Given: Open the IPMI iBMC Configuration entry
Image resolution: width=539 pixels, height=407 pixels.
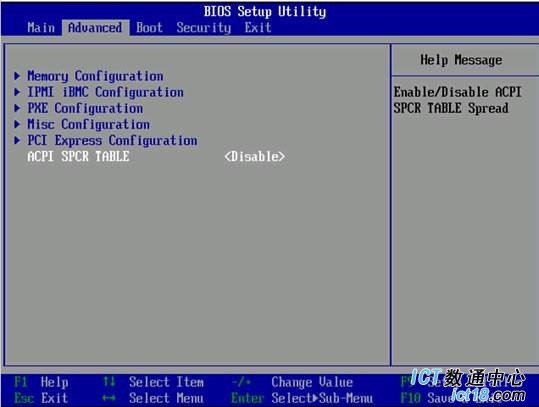Looking at the screenshot, I should coord(105,92).
